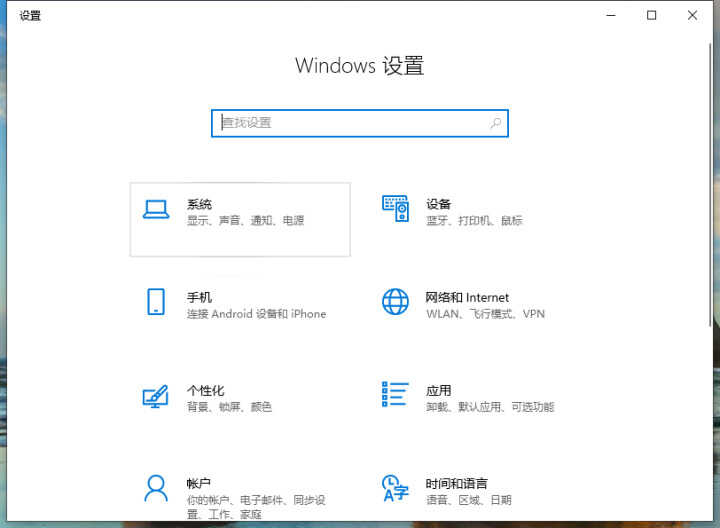
Task: Focus the 查找设置 search field
Action: [x=350, y=123]
